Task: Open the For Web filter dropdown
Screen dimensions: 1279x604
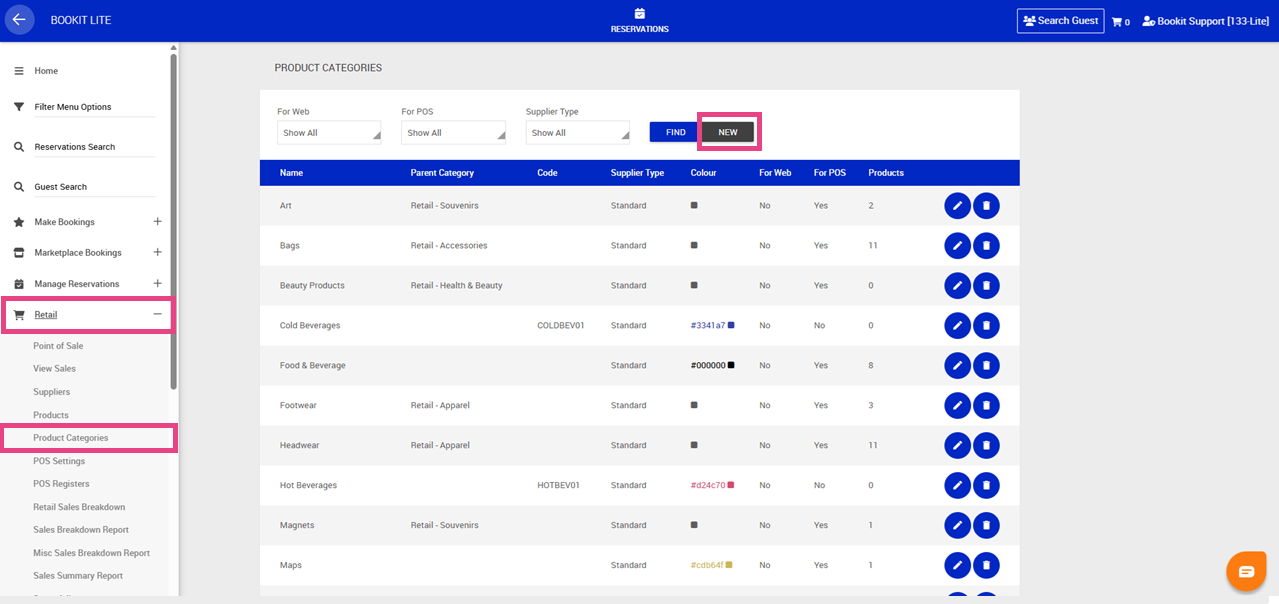Action: coord(329,133)
